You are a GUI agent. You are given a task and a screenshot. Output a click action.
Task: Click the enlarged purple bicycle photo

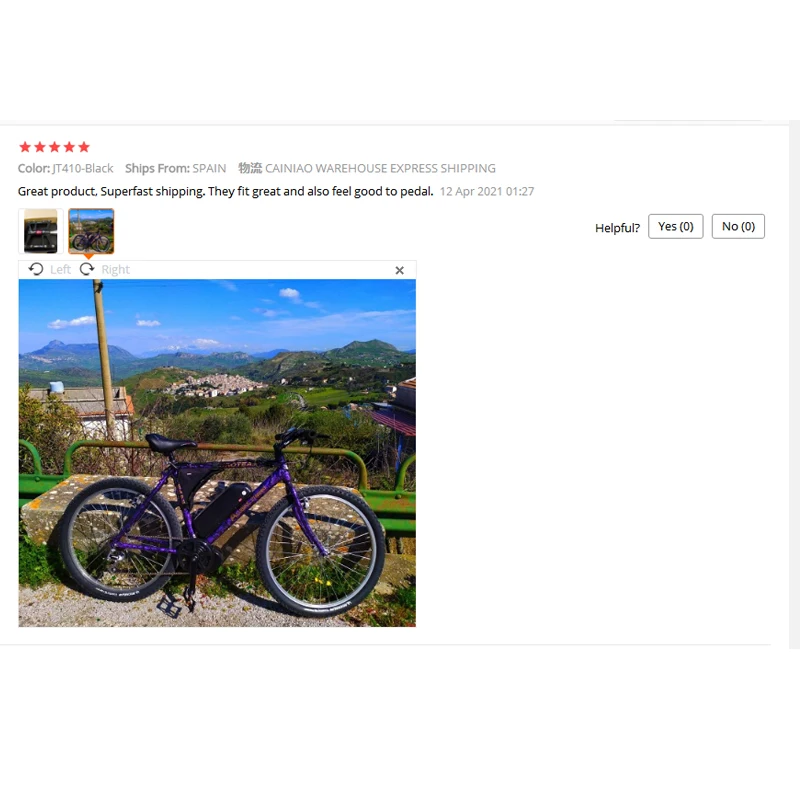(217, 453)
